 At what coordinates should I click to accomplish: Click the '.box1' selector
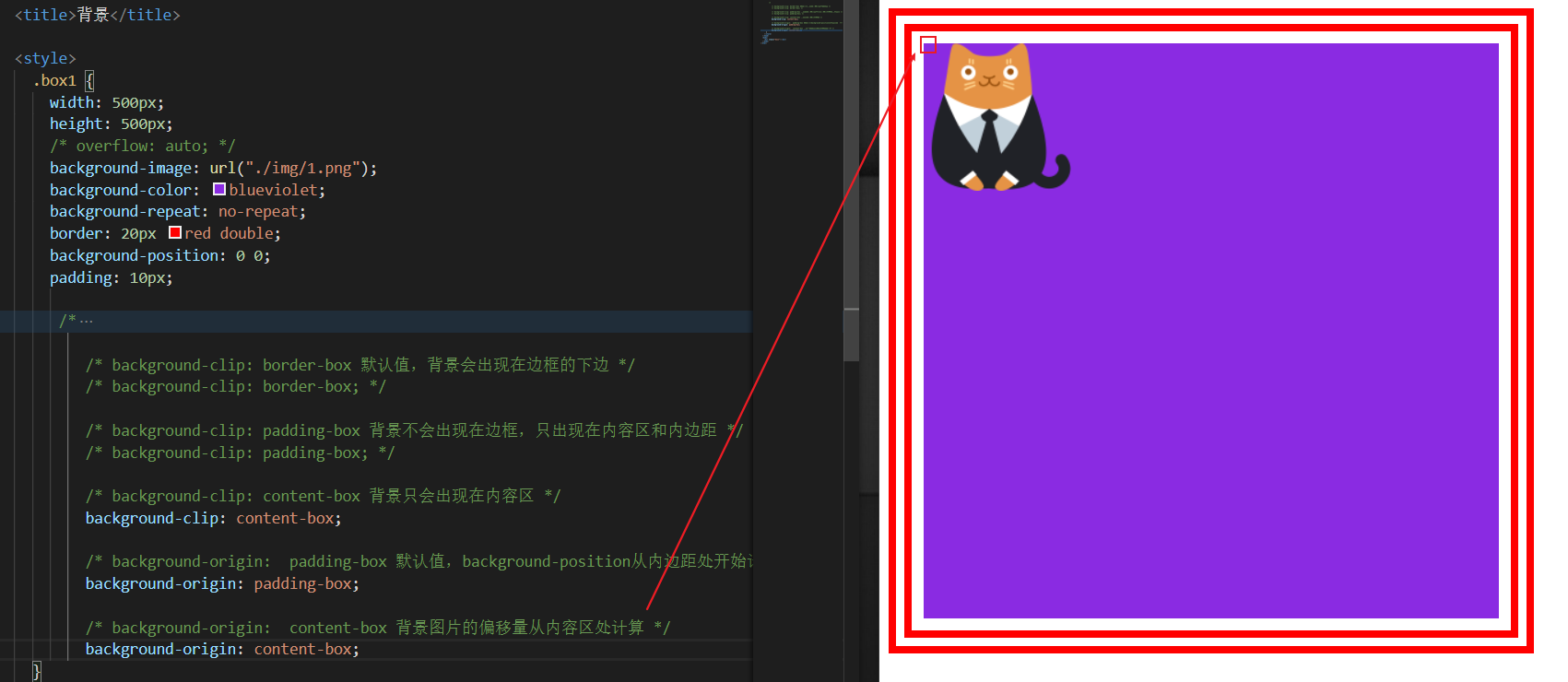54,80
